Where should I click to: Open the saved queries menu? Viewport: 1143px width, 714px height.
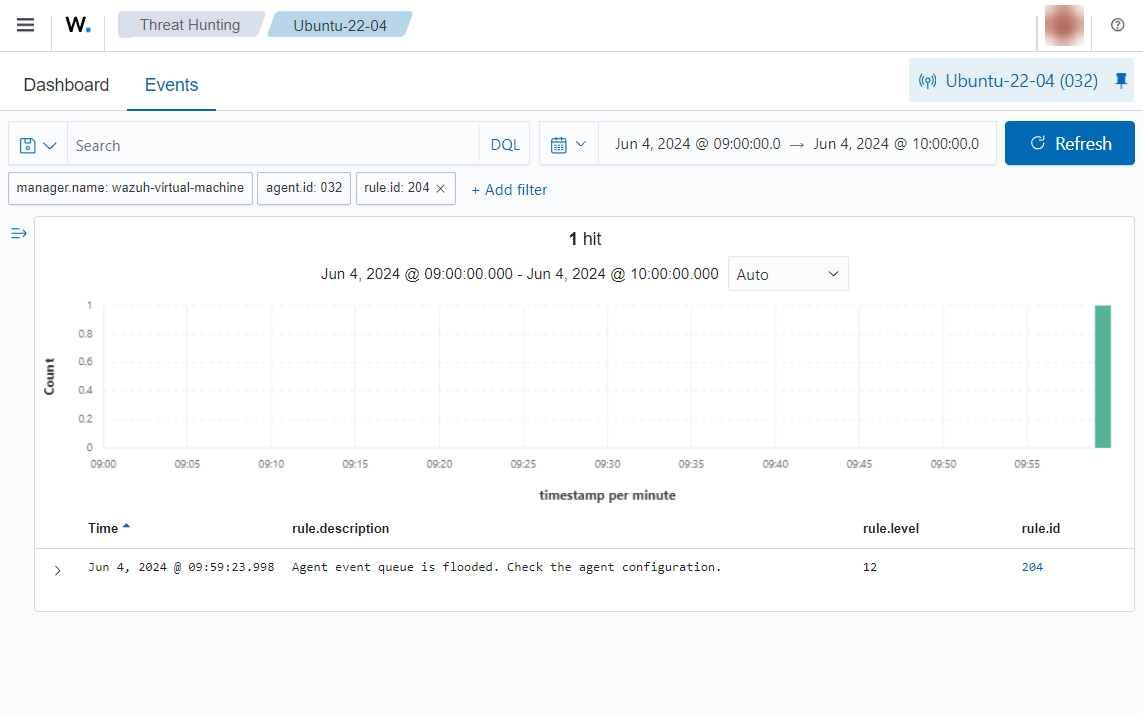click(x=38, y=145)
